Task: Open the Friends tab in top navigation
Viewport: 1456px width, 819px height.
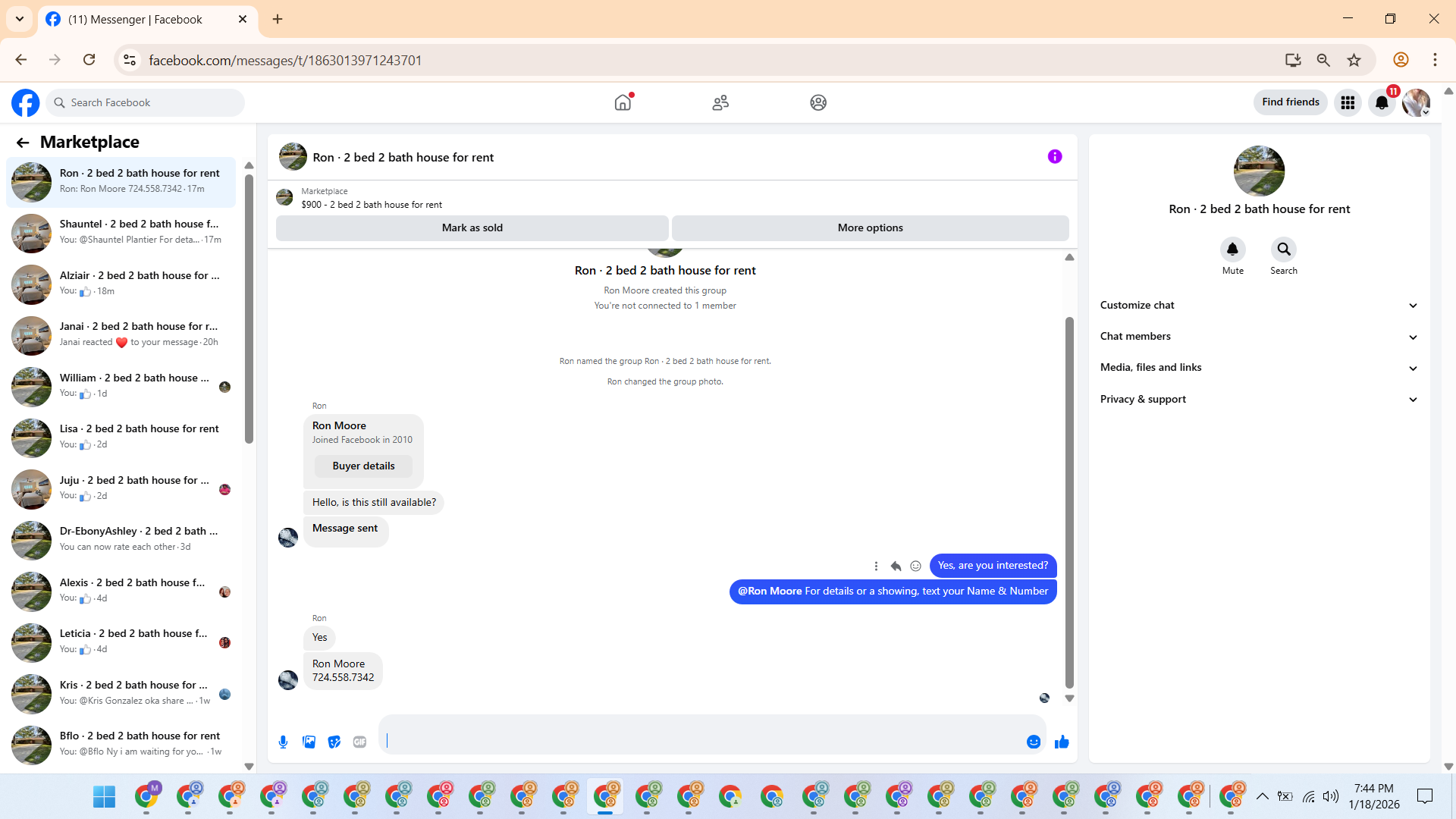Action: 720,102
